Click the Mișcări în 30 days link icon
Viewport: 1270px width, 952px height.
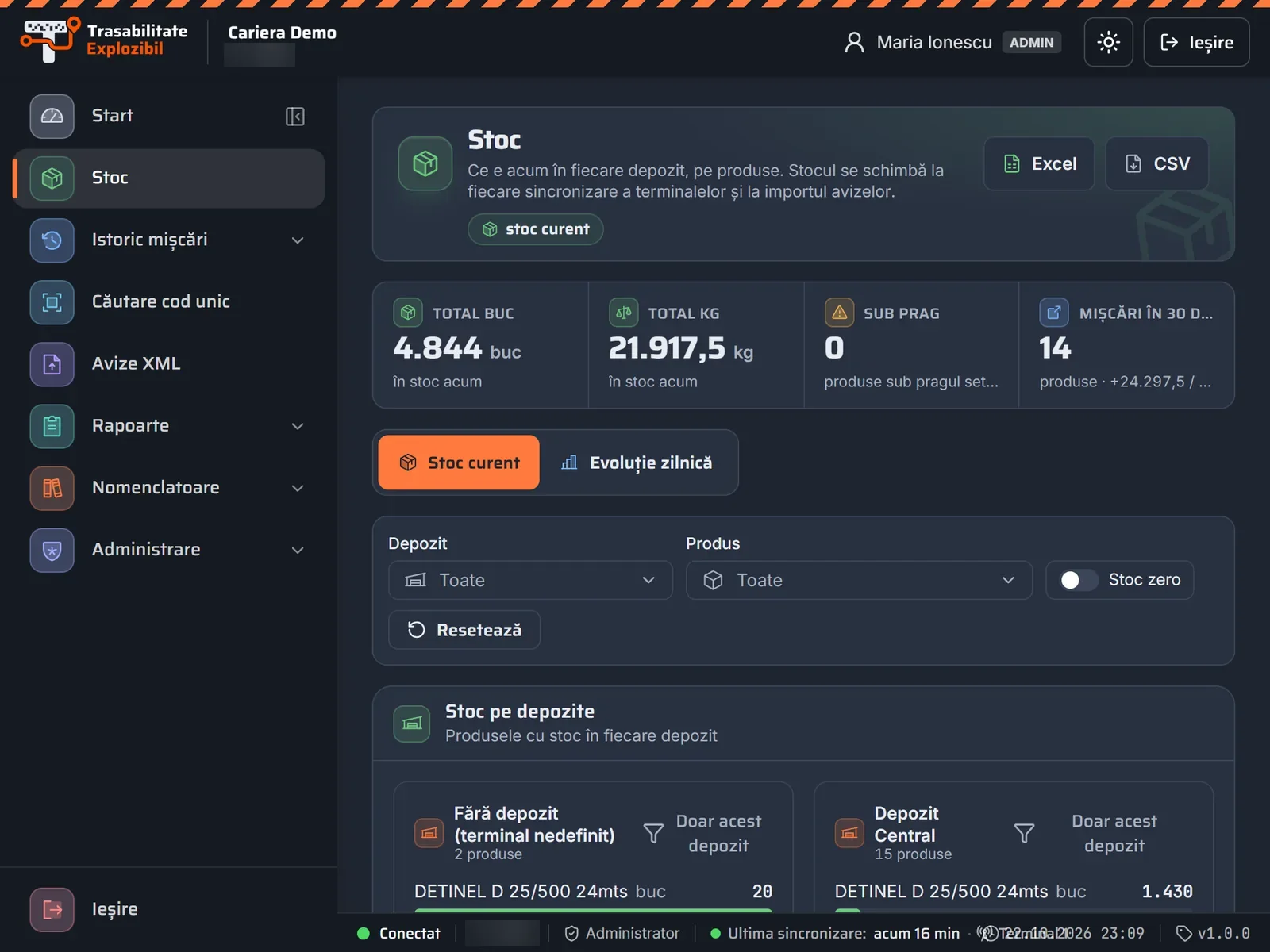[x=1054, y=313]
